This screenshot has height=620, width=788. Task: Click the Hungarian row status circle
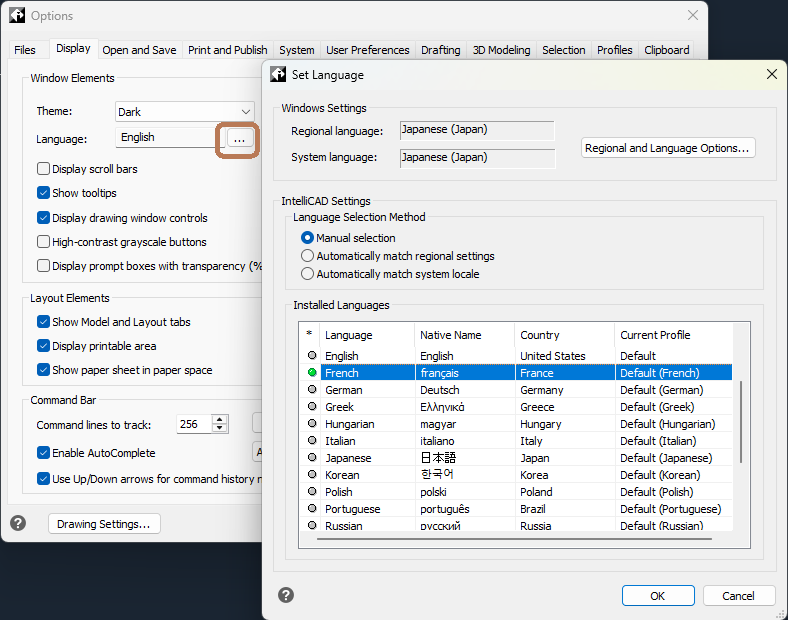(x=312, y=423)
